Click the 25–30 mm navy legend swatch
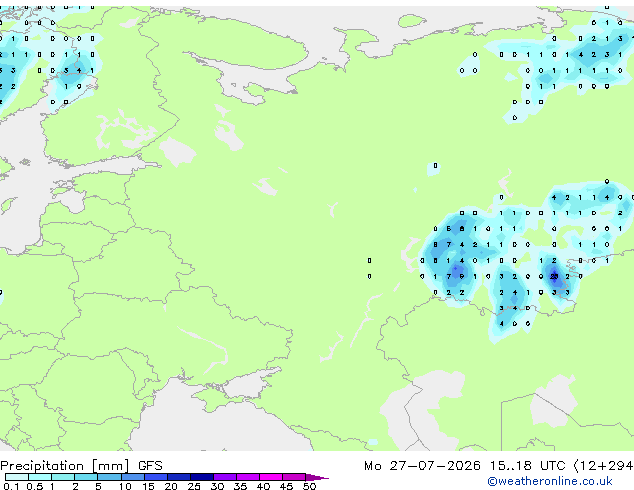This screenshot has height=490, width=634. [x=201, y=477]
